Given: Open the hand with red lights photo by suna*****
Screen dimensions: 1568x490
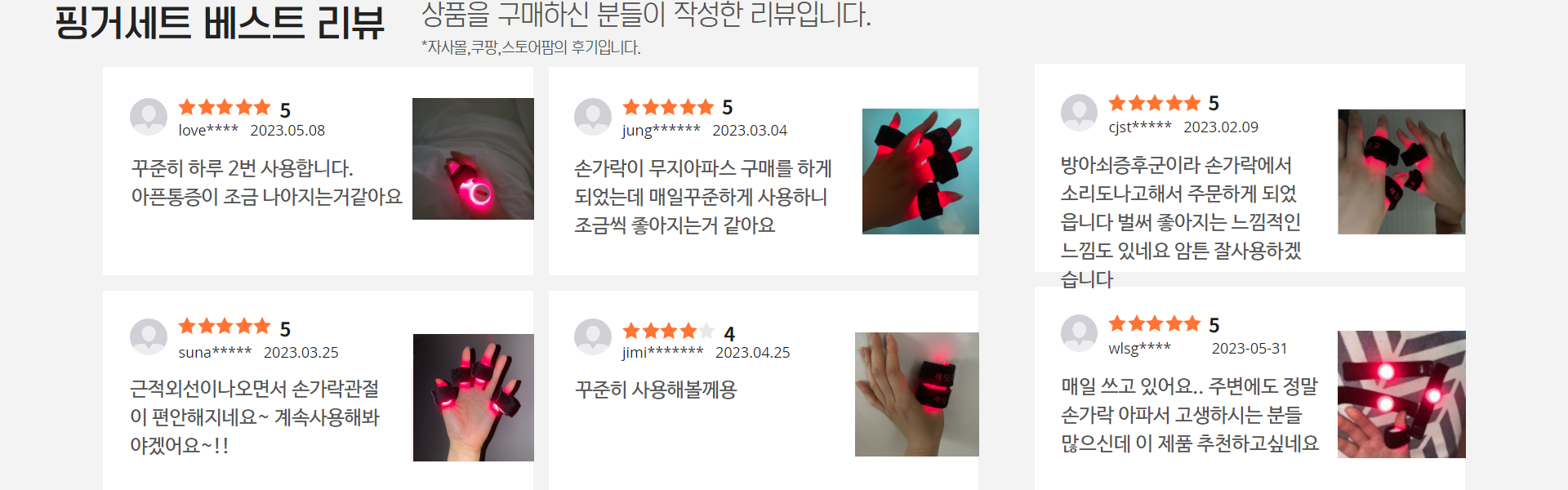Looking at the screenshot, I should pyautogui.click(x=474, y=398).
